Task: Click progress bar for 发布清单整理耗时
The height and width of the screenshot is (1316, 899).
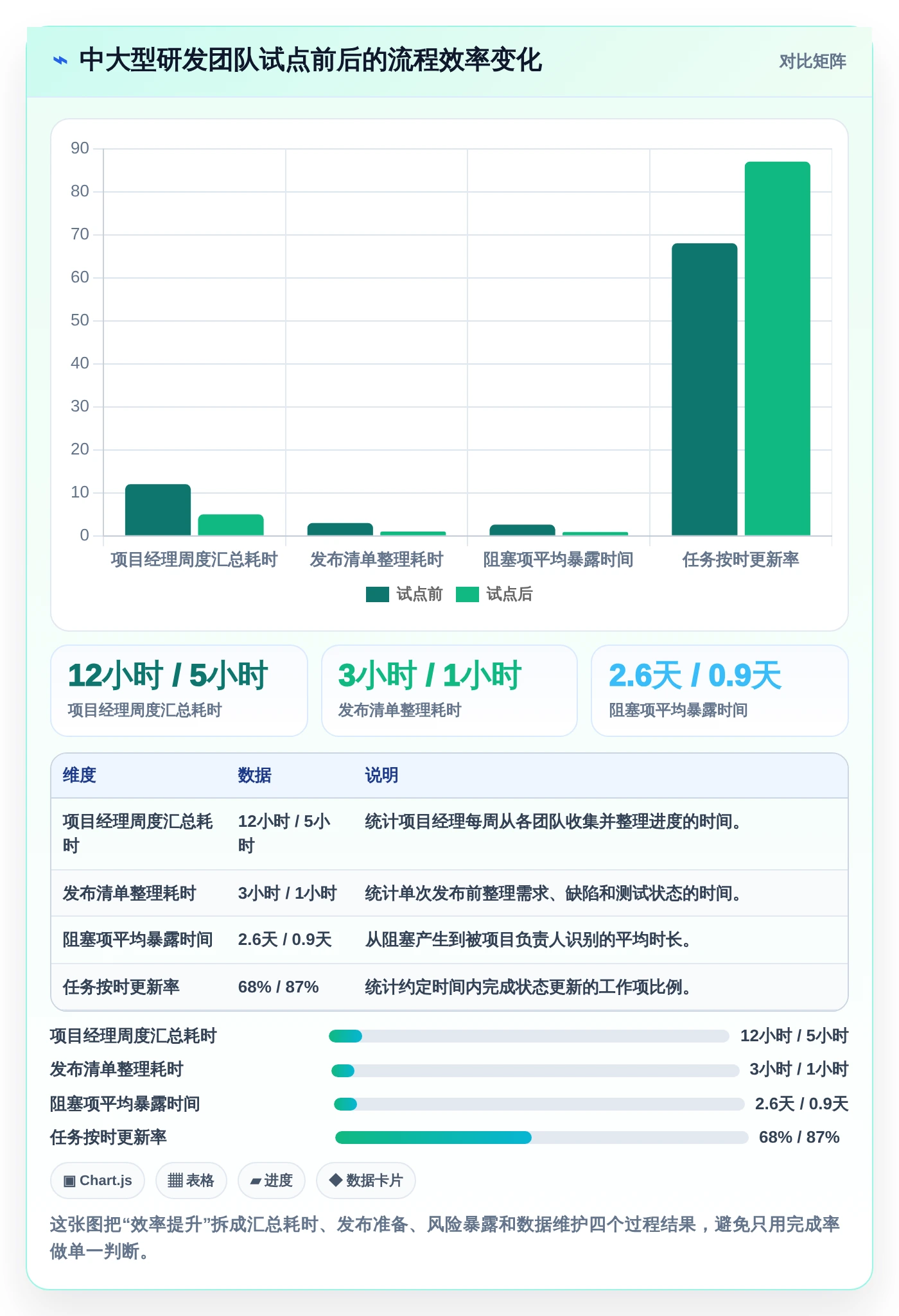Action: (x=536, y=1071)
